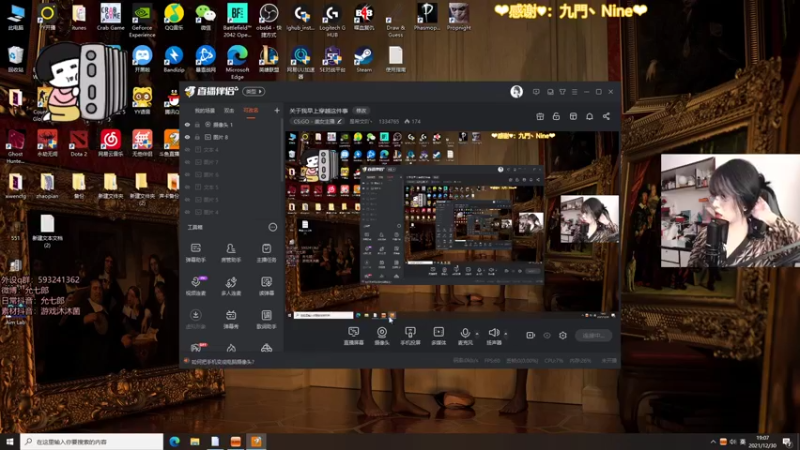
Task: Toggle the lock on 摄像头 1 source
Action: pyautogui.click(x=197, y=124)
